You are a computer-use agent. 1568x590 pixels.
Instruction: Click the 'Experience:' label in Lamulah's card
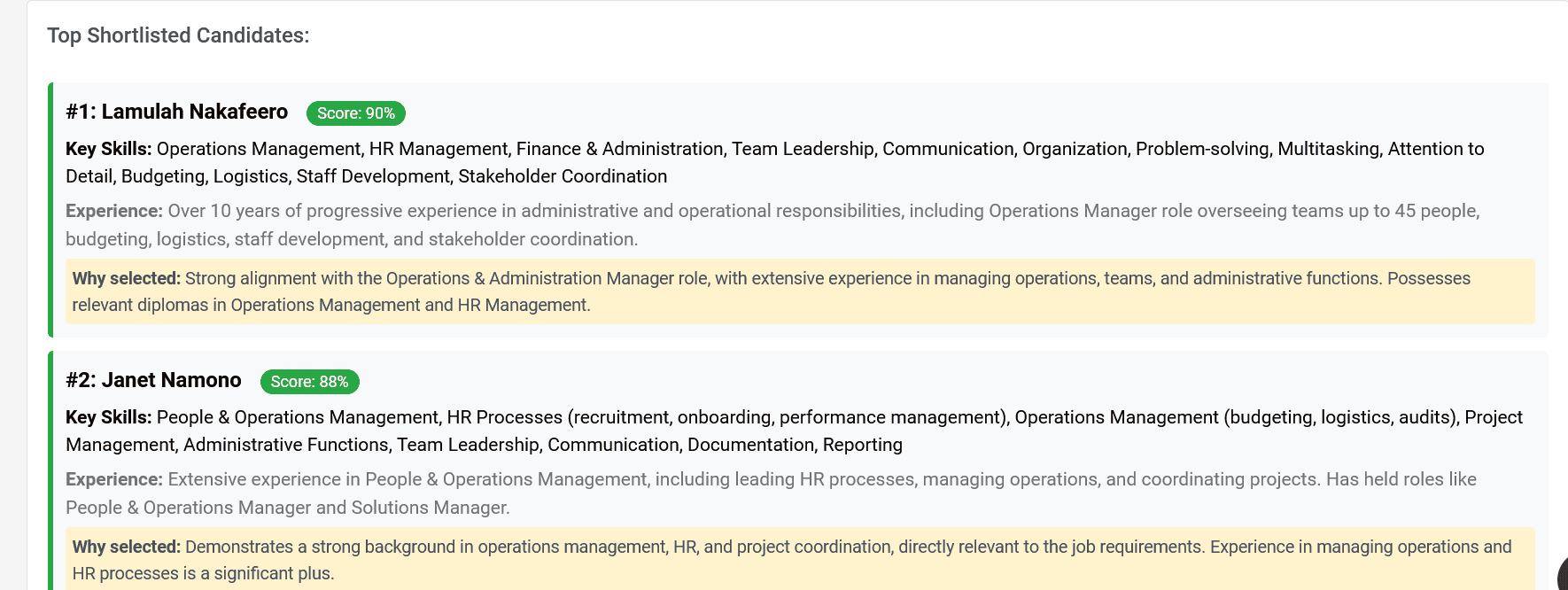click(113, 211)
